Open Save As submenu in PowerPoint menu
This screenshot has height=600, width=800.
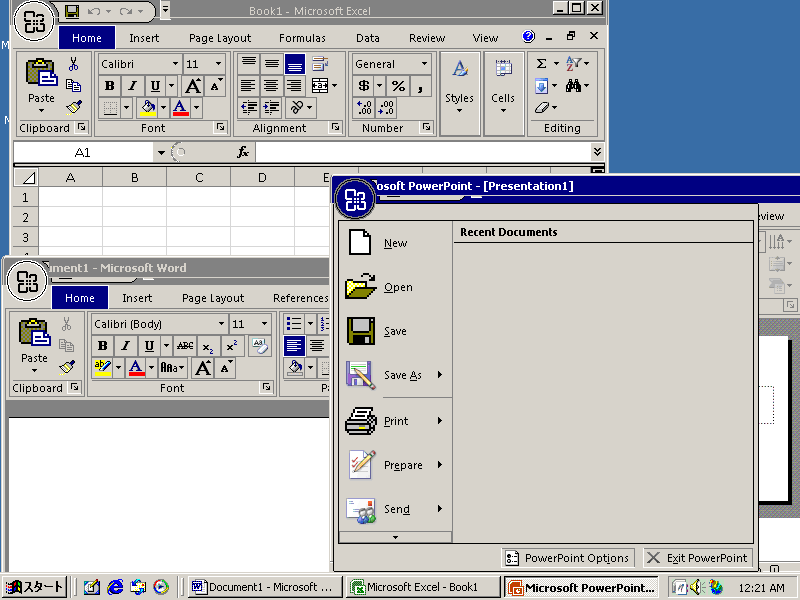(x=395, y=375)
